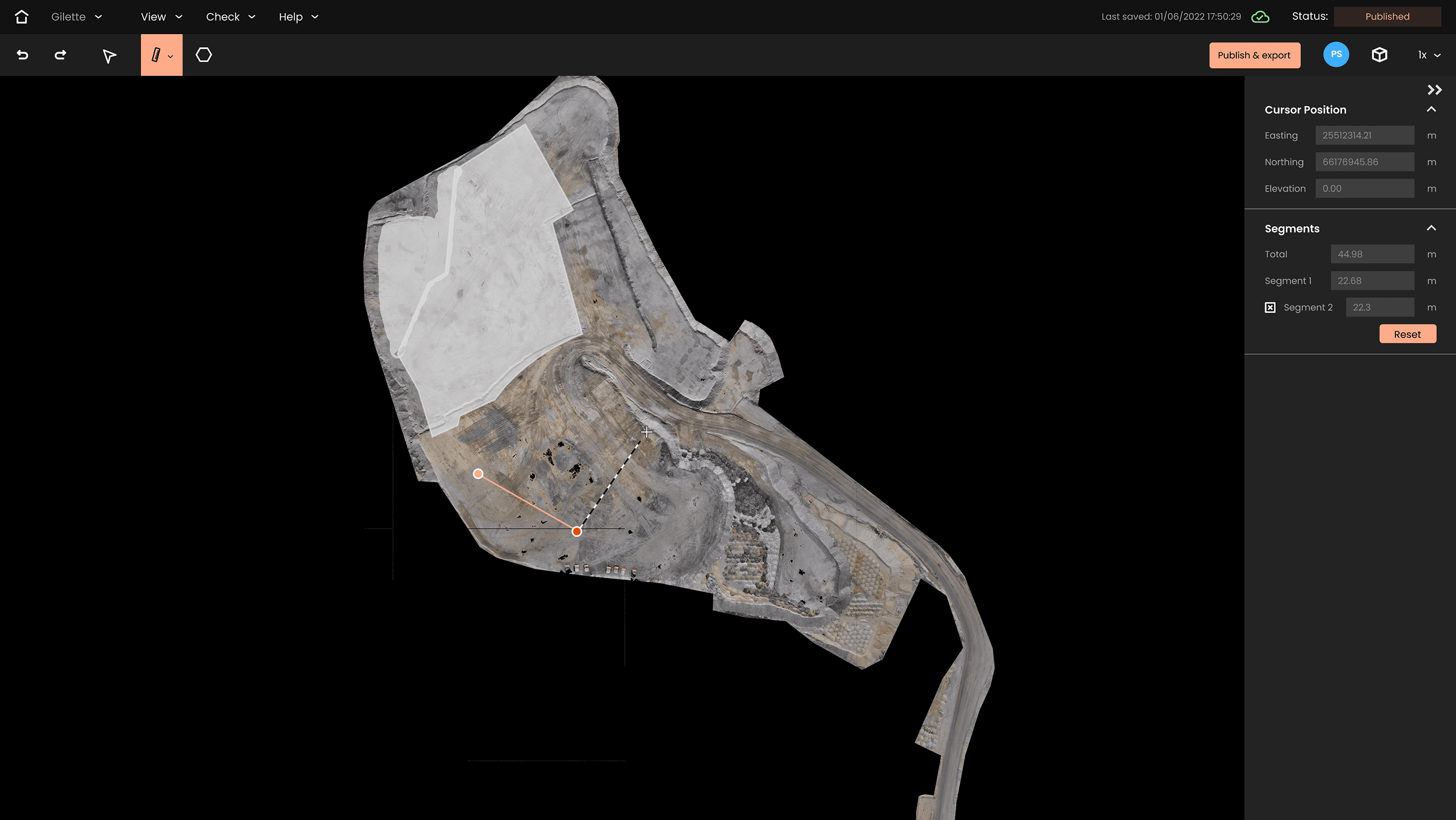Click the Reset button in Segments

(1407, 334)
